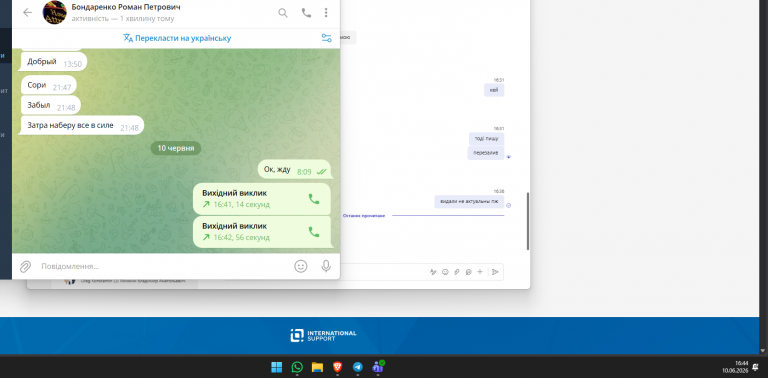Select the 'Ок, жду' message
The image size is (768, 378).
tap(295, 169)
